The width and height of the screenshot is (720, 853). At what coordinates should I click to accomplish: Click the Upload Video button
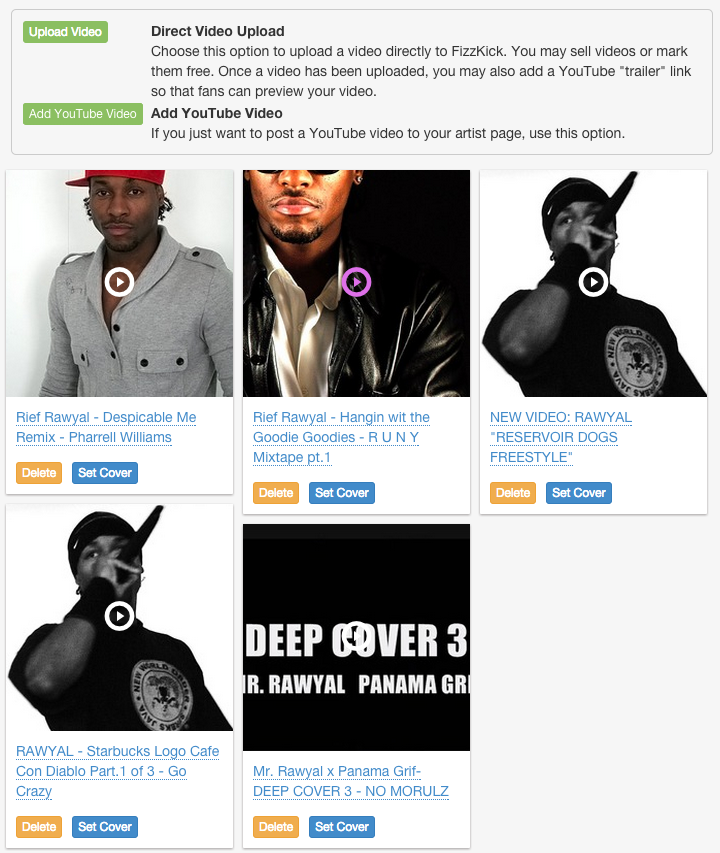click(x=65, y=32)
